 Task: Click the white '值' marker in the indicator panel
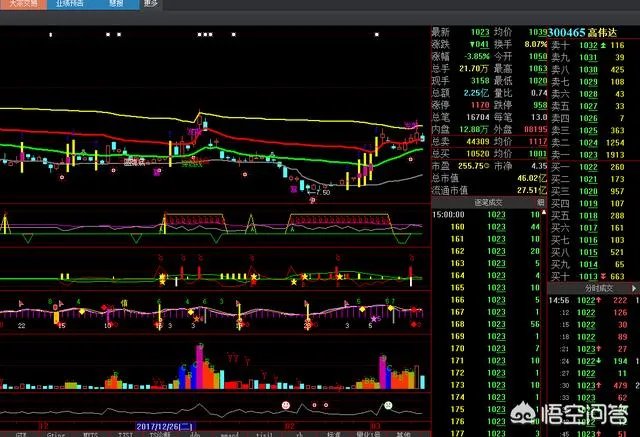[124, 299]
